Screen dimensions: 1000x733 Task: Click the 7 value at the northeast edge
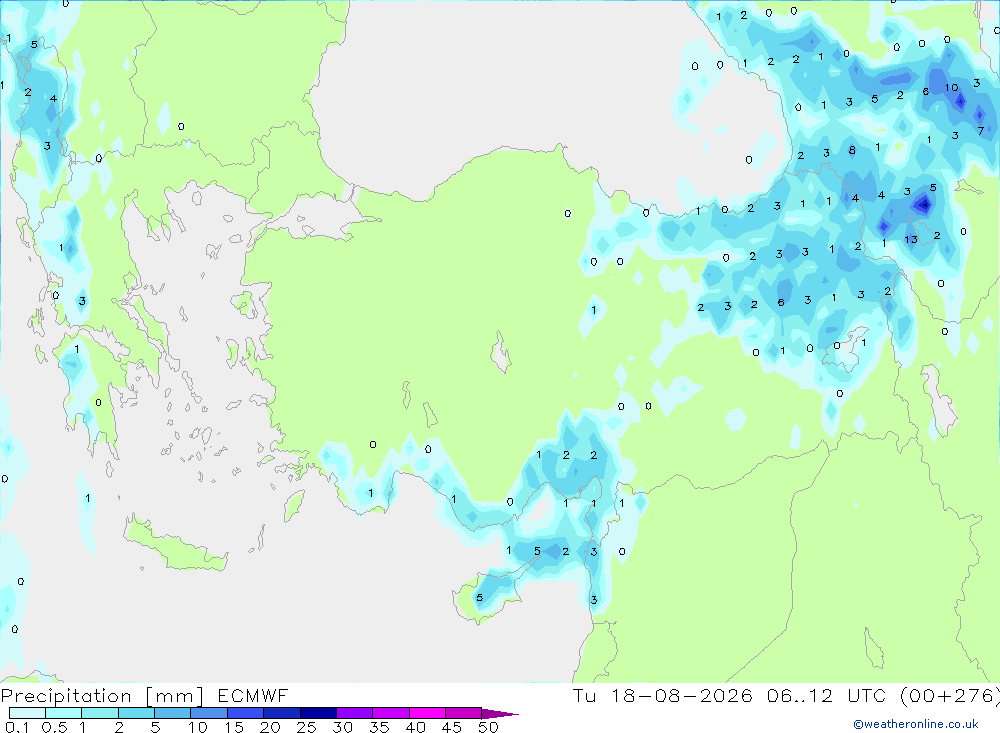click(980, 131)
